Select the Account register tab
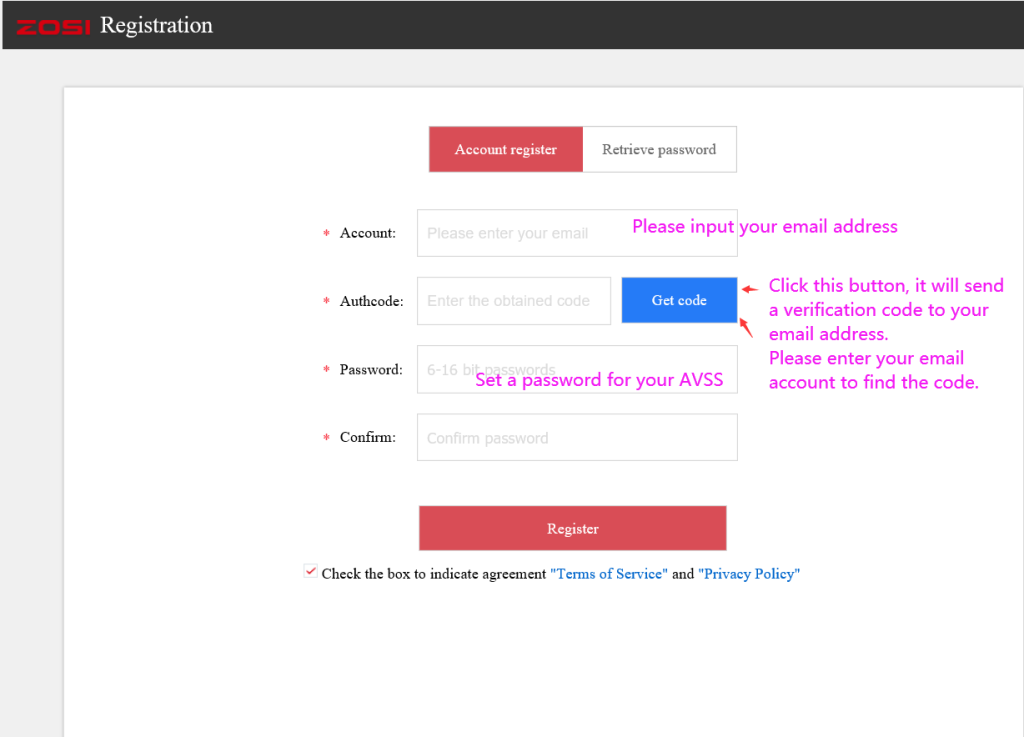The height and width of the screenshot is (737, 1024). click(x=505, y=148)
